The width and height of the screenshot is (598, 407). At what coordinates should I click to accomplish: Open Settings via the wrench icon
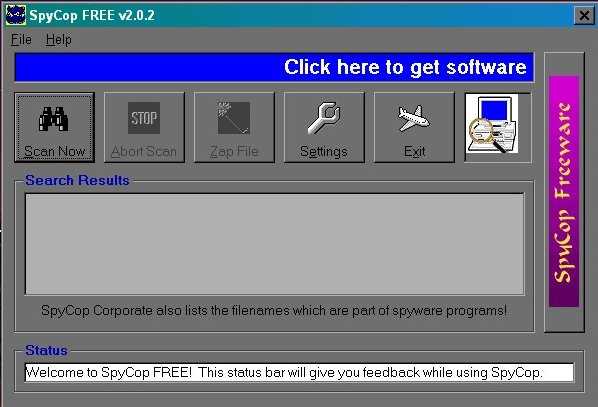click(x=324, y=118)
